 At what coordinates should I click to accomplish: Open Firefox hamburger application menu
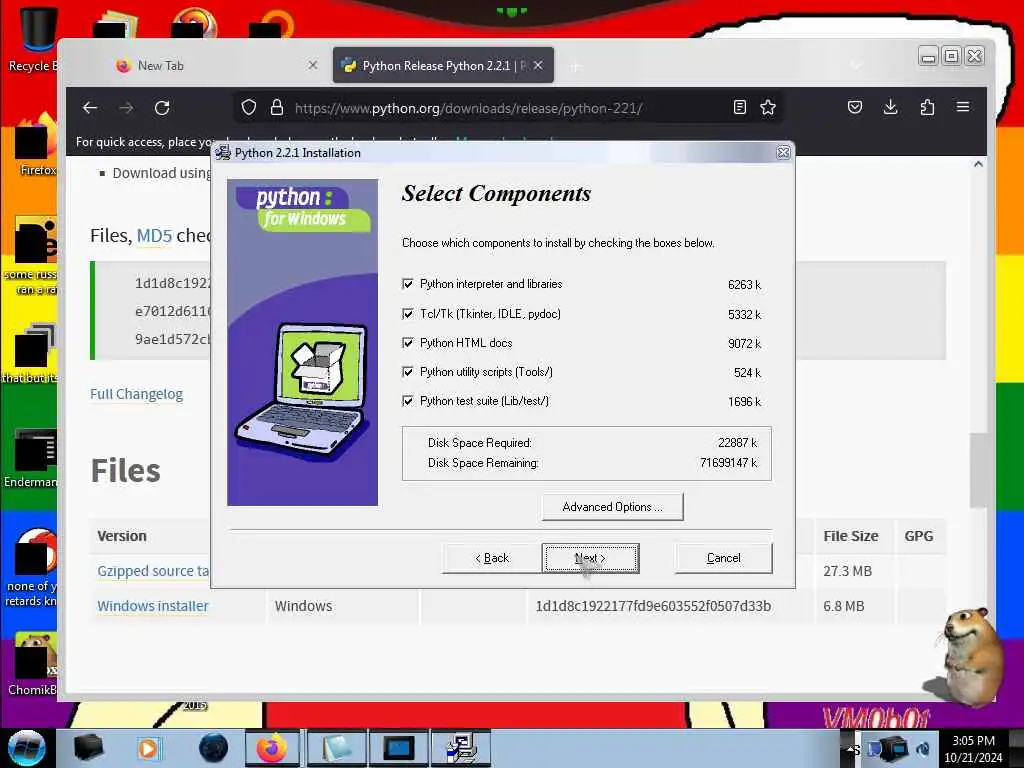963,106
